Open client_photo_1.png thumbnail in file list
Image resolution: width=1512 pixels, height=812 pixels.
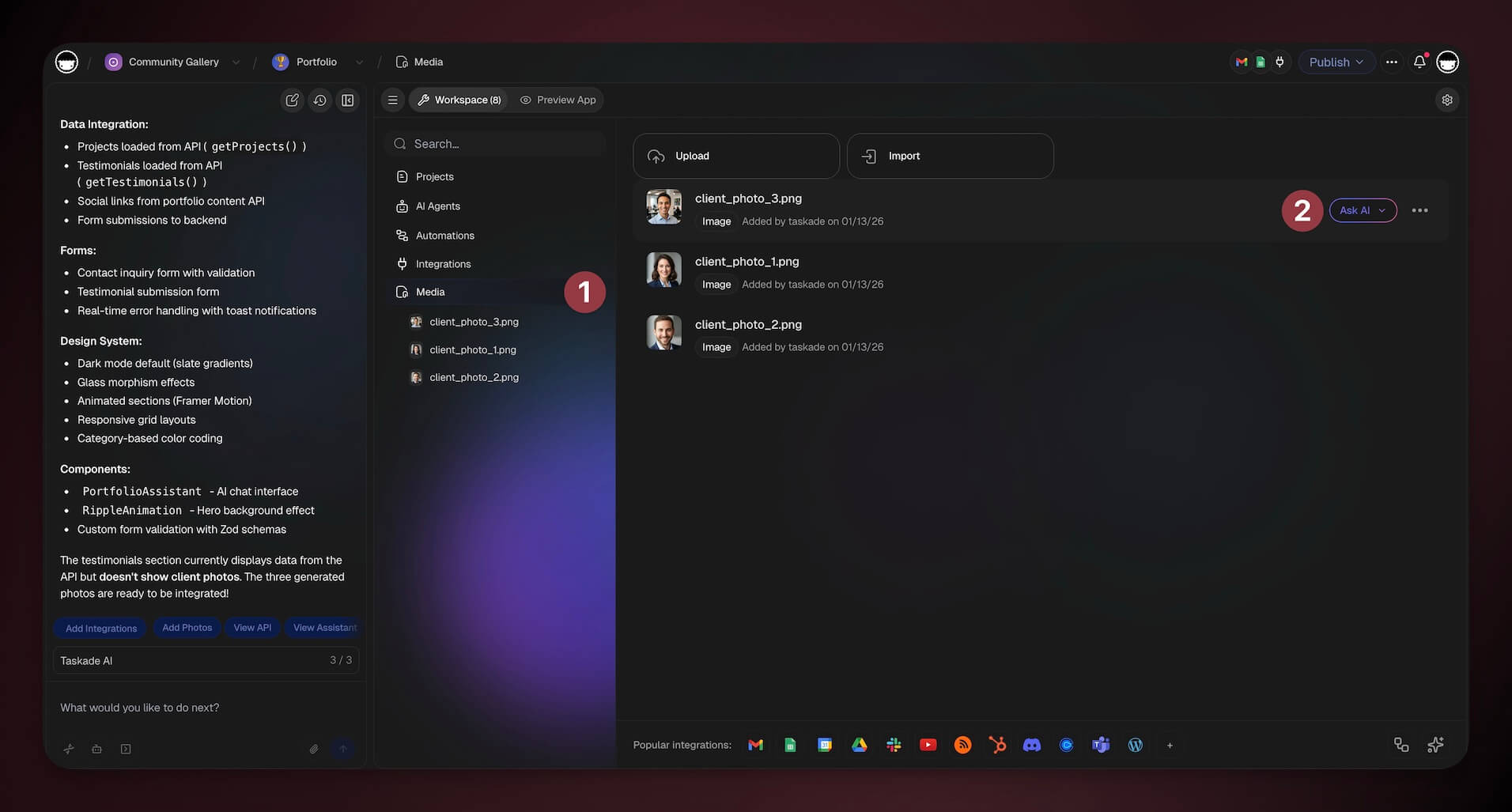(x=663, y=270)
